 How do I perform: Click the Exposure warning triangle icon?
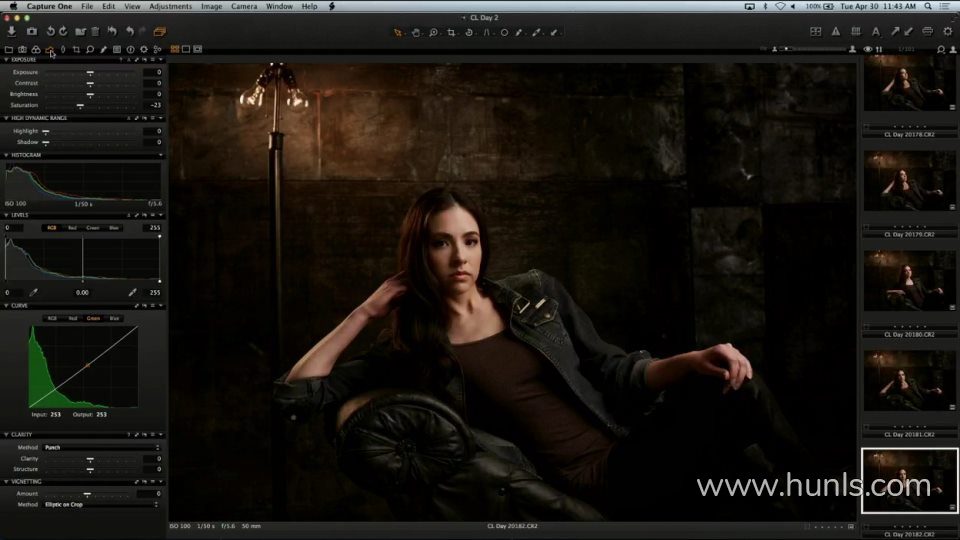(836, 31)
